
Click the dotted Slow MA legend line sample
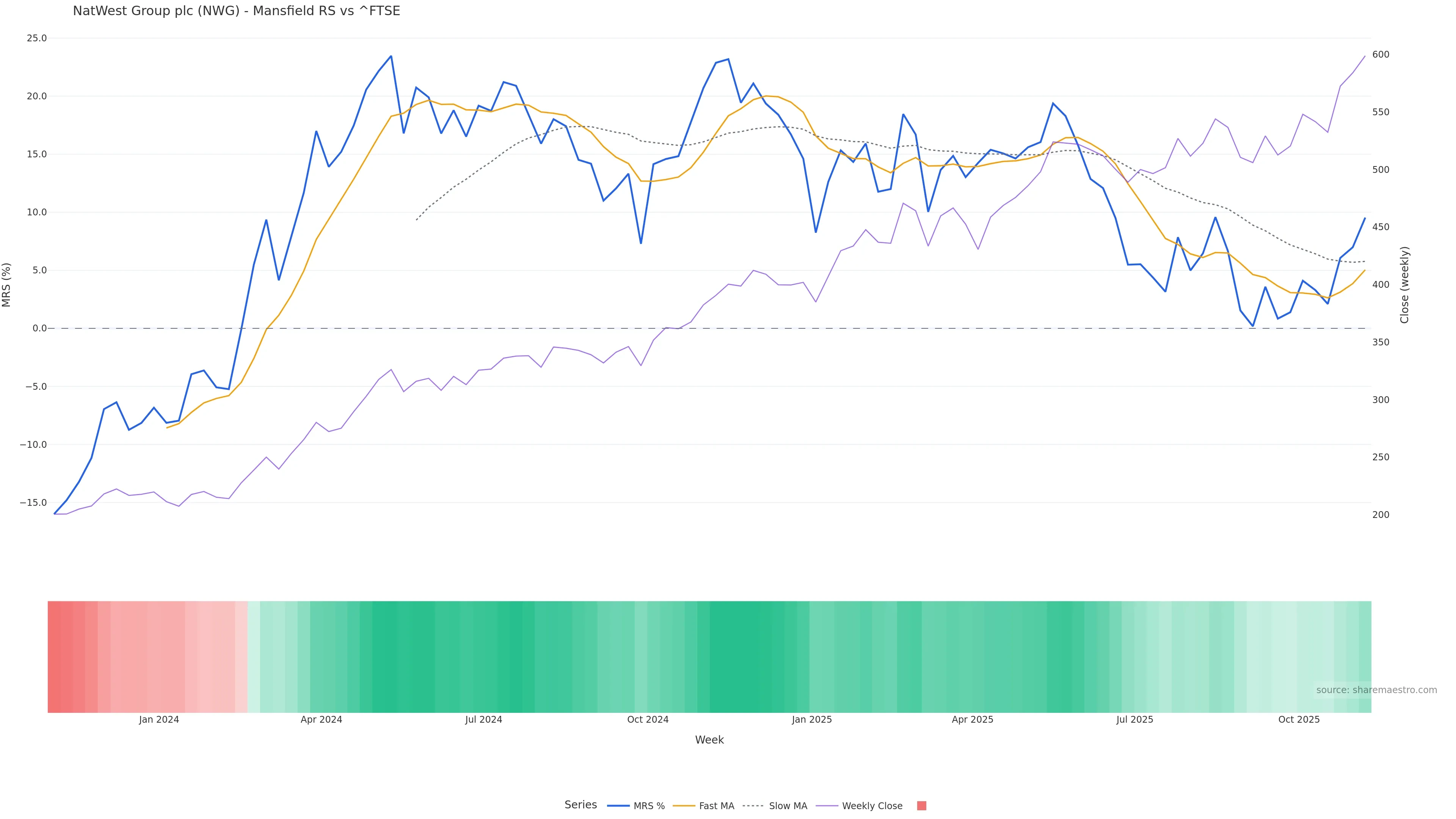[753, 806]
